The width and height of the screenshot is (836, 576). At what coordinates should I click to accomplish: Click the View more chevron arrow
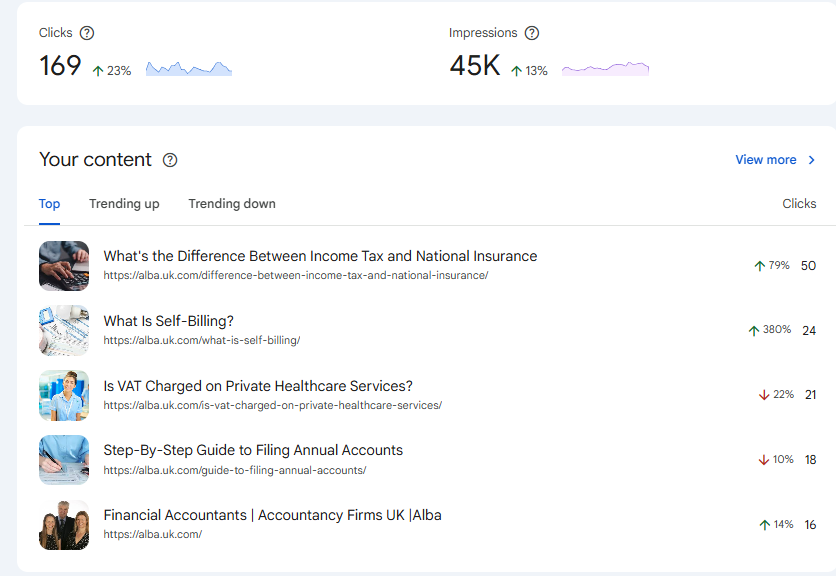[x=812, y=160]
